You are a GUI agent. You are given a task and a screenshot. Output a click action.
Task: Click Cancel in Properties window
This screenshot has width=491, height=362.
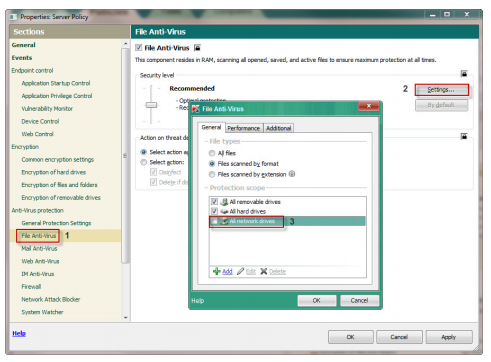tap(399, 337)
